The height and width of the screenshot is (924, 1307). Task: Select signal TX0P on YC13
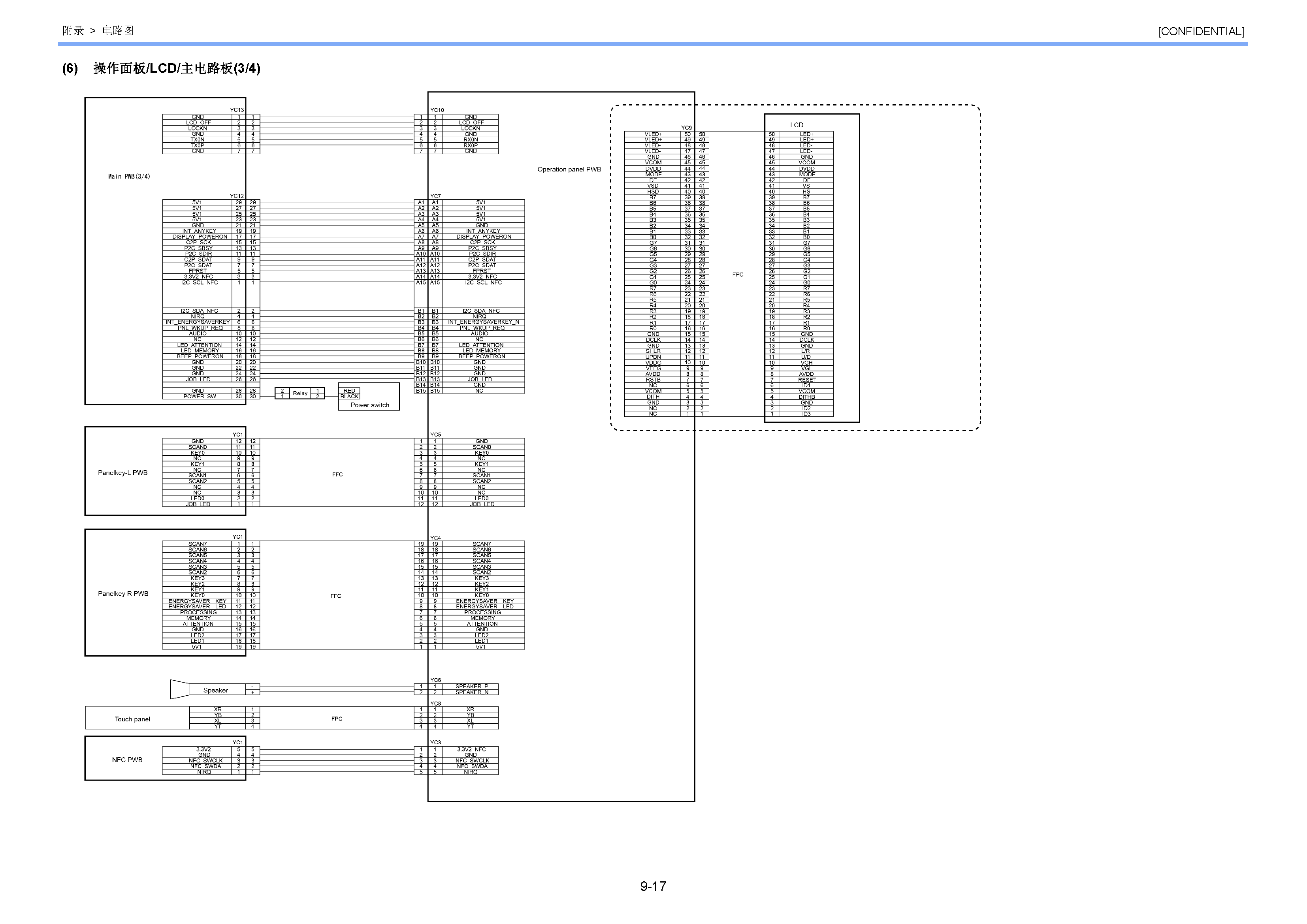pyautogui.click(x=198, y=145)
